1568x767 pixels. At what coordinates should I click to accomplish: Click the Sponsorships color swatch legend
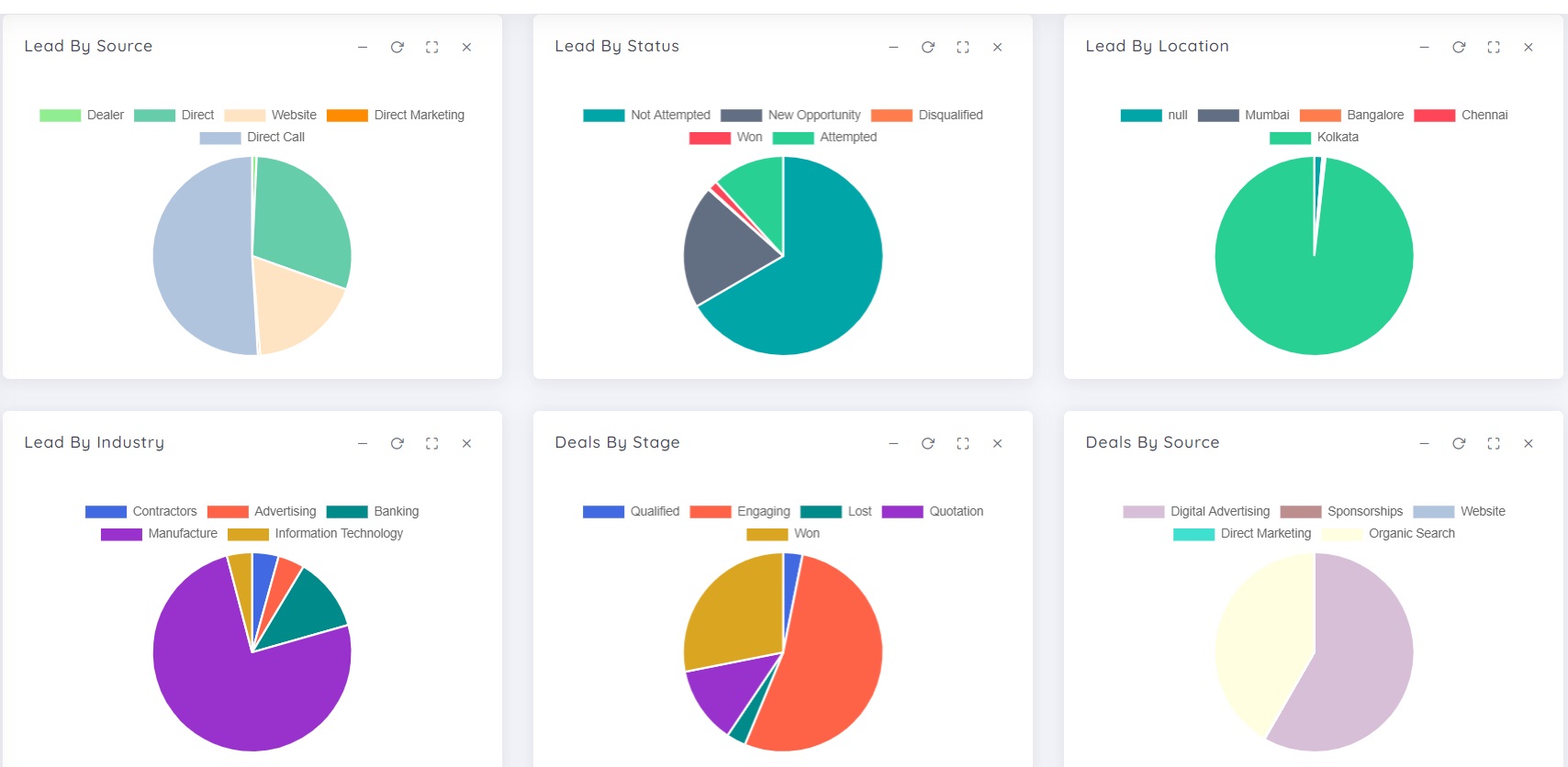tap(1301, 511)
